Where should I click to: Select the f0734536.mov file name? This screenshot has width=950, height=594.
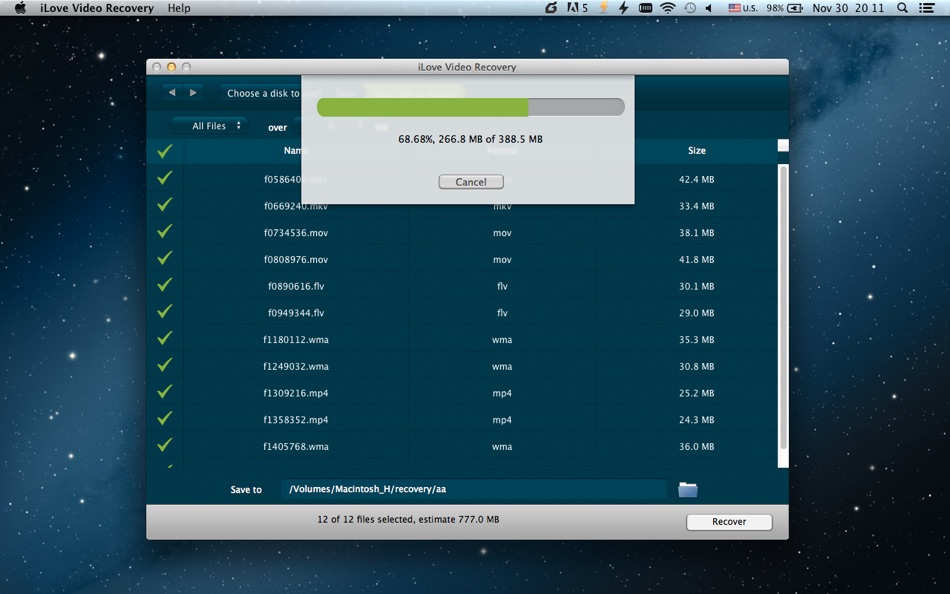click(x=296, y=233)
